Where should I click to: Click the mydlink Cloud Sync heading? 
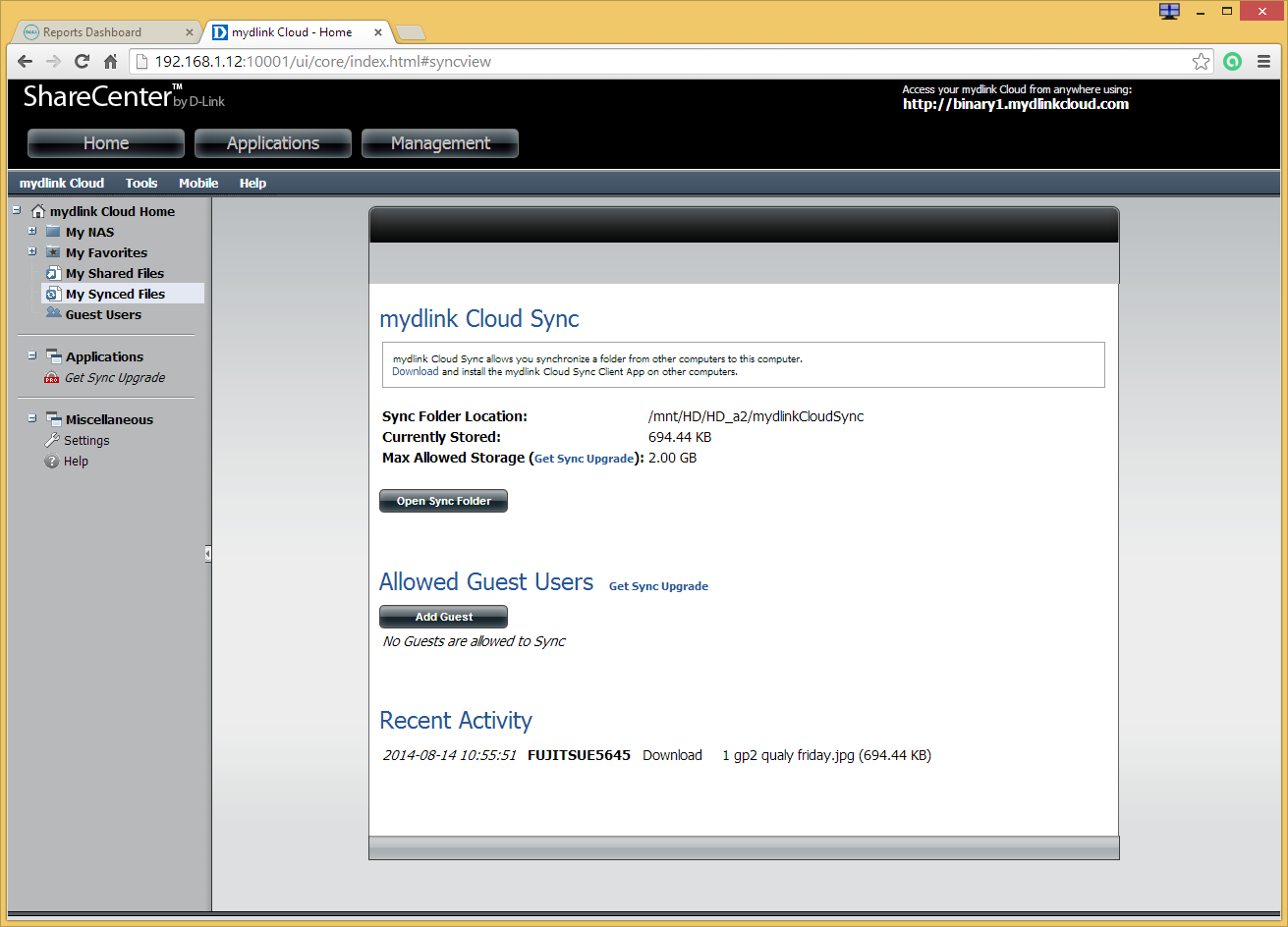[x=479, y=319]
